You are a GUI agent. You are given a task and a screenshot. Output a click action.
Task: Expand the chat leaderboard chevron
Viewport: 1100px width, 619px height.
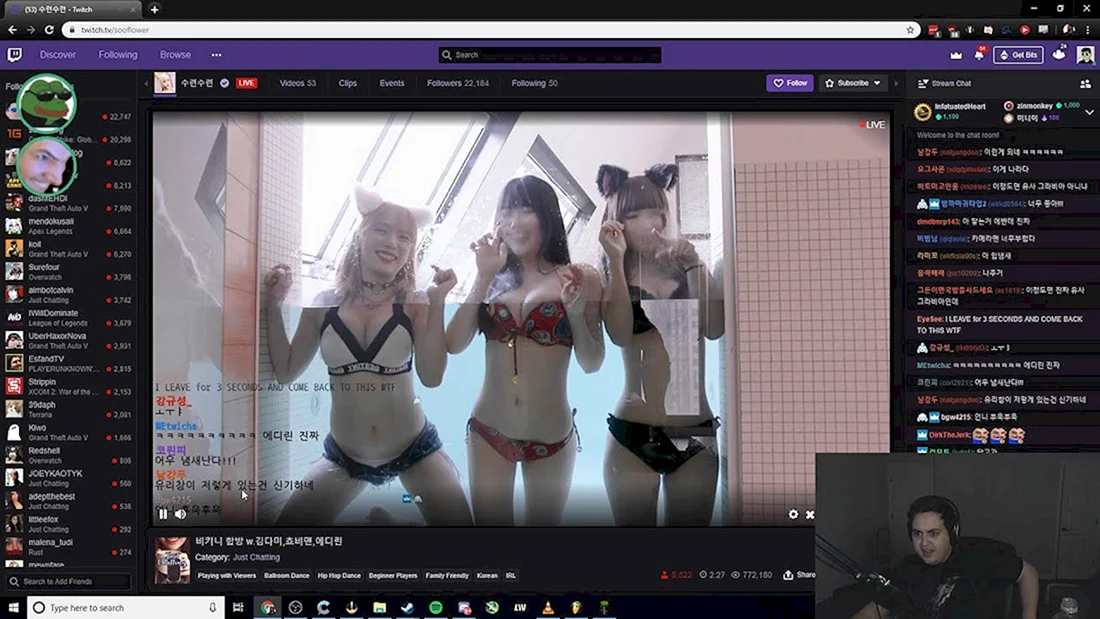coord(1089,112)
